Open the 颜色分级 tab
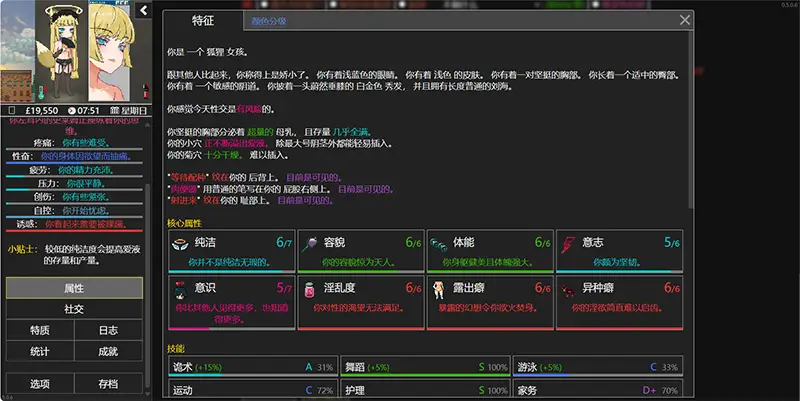 (269, 21)
